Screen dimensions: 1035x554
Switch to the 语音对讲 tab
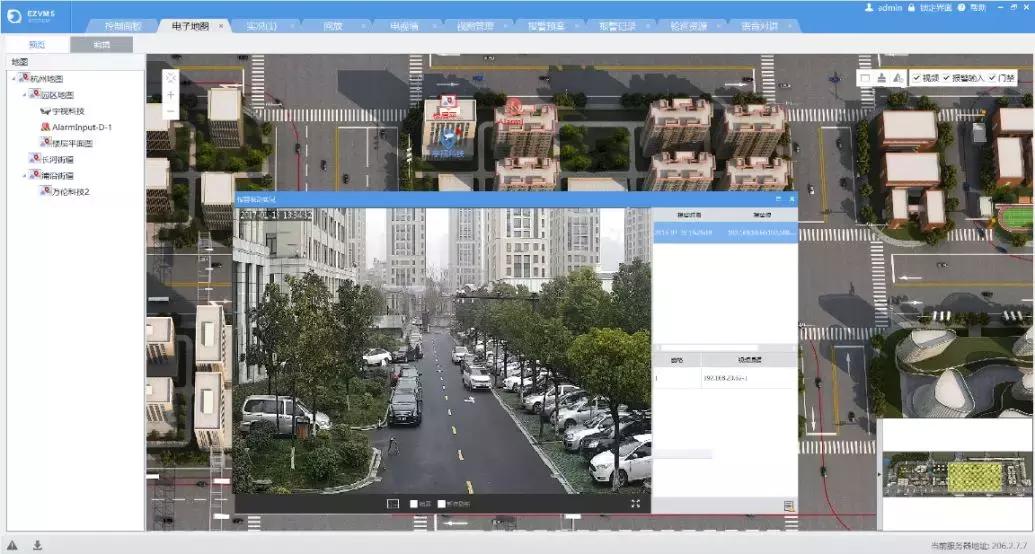(760, 26)
